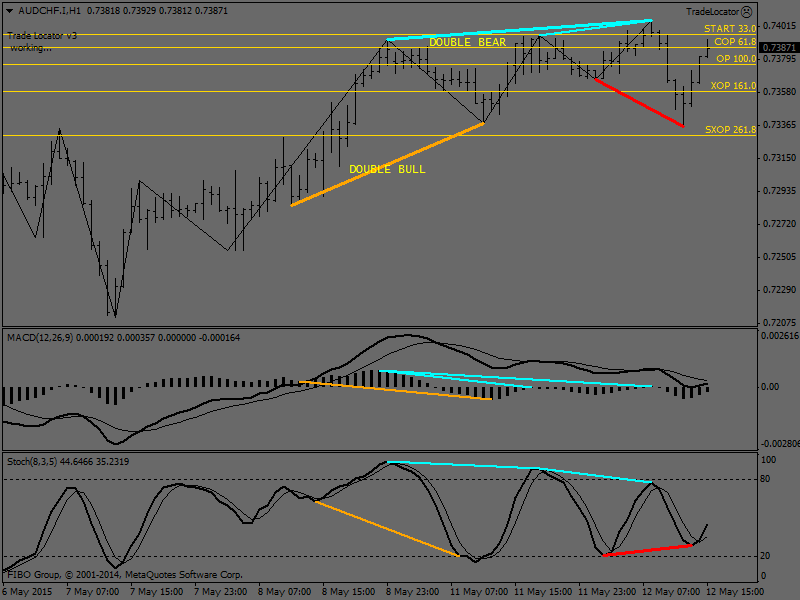Click the 7 May 15:00 time label
The image size is (800, 600).
156,592
